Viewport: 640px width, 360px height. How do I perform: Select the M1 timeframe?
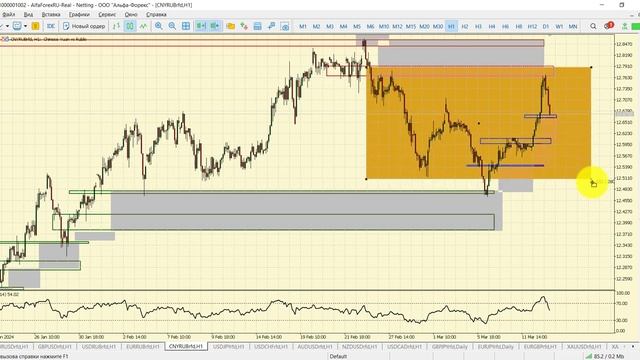click(303, 26)
